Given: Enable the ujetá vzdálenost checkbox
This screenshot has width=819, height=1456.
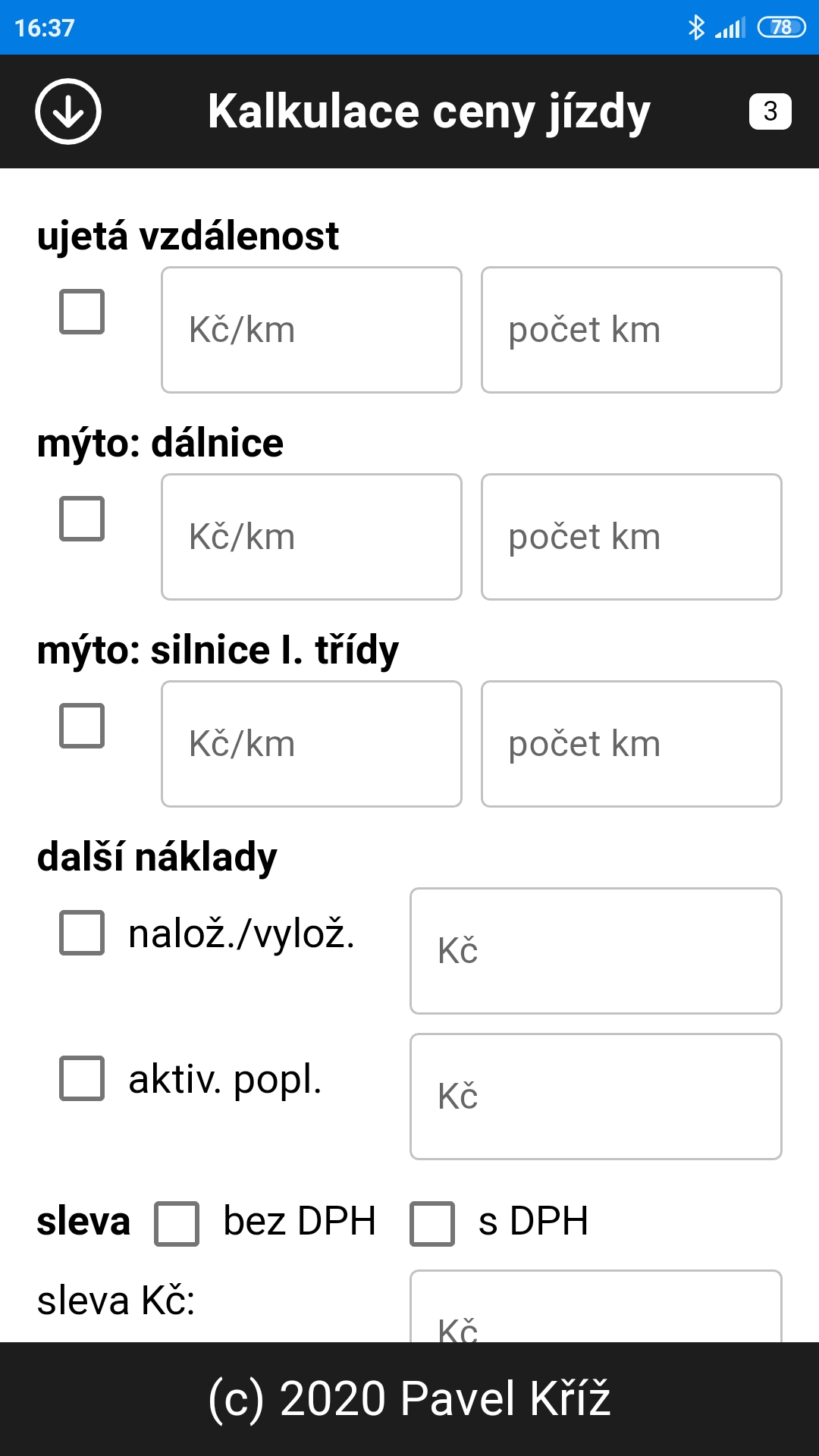Looking at the screenshot, I should [82, 312].
